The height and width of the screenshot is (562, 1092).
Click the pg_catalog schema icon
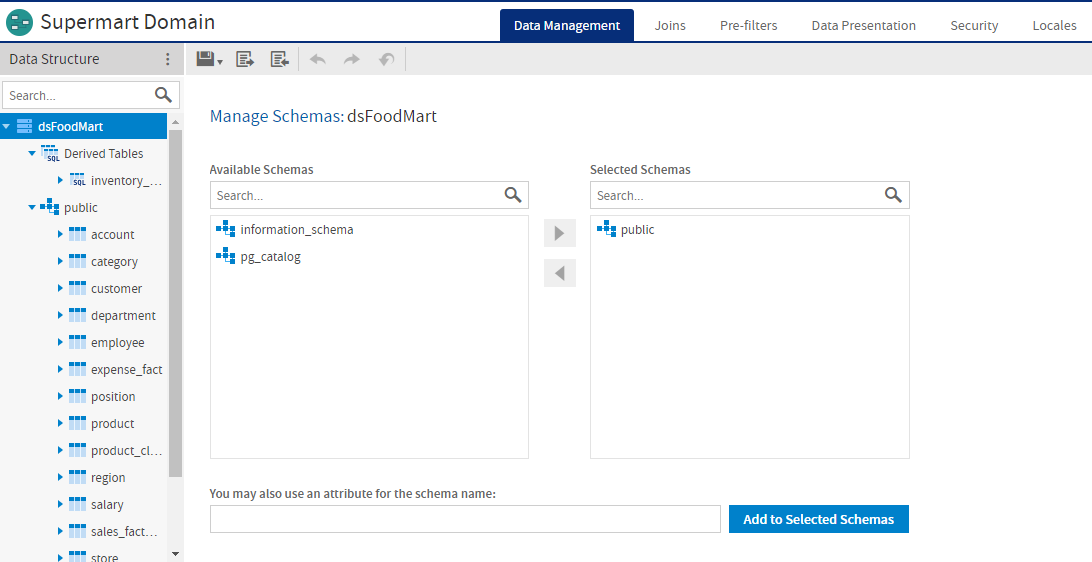(226, 256)
